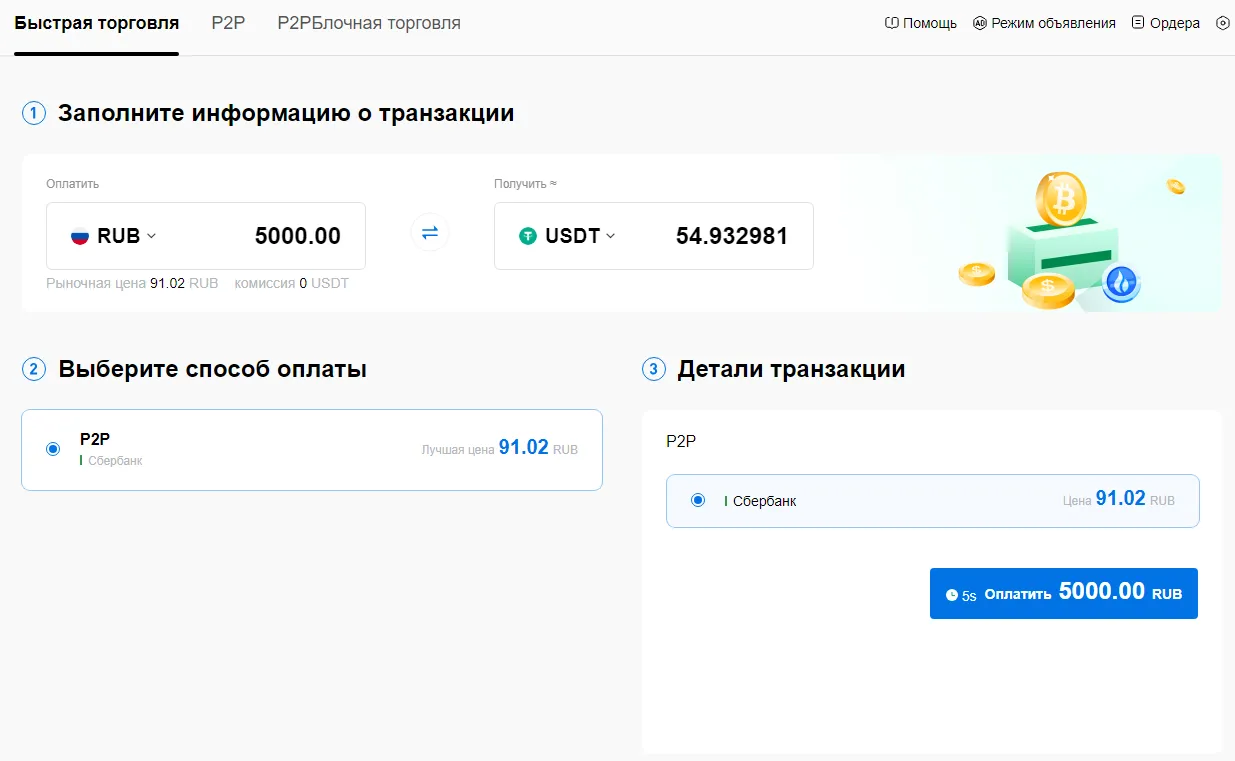Screen dimensions: 1235x761
Task: Click the Помощь help icon
Action: point(891,22)
